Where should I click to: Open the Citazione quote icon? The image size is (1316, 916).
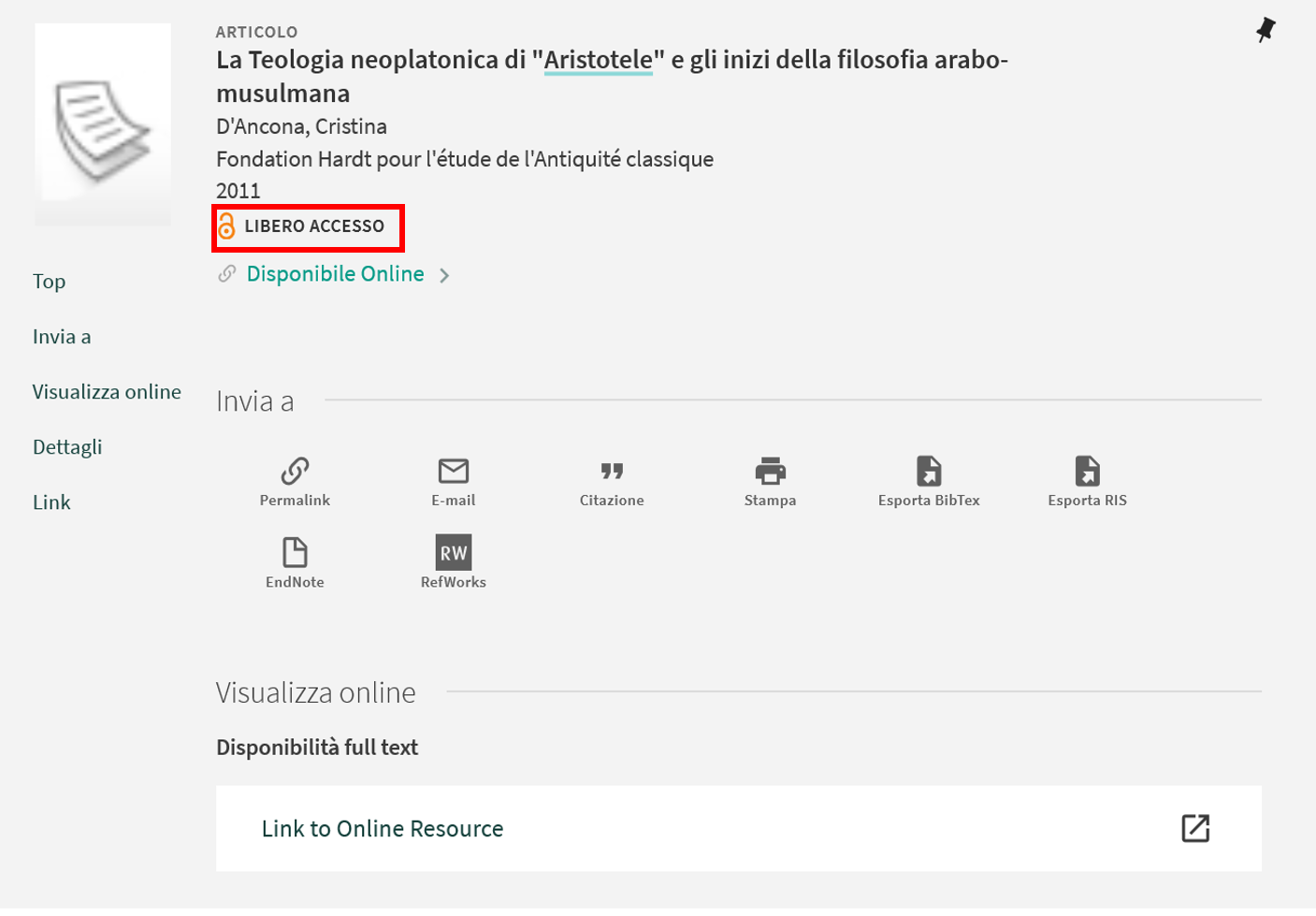pyautogui.click(x=612, y=471)
